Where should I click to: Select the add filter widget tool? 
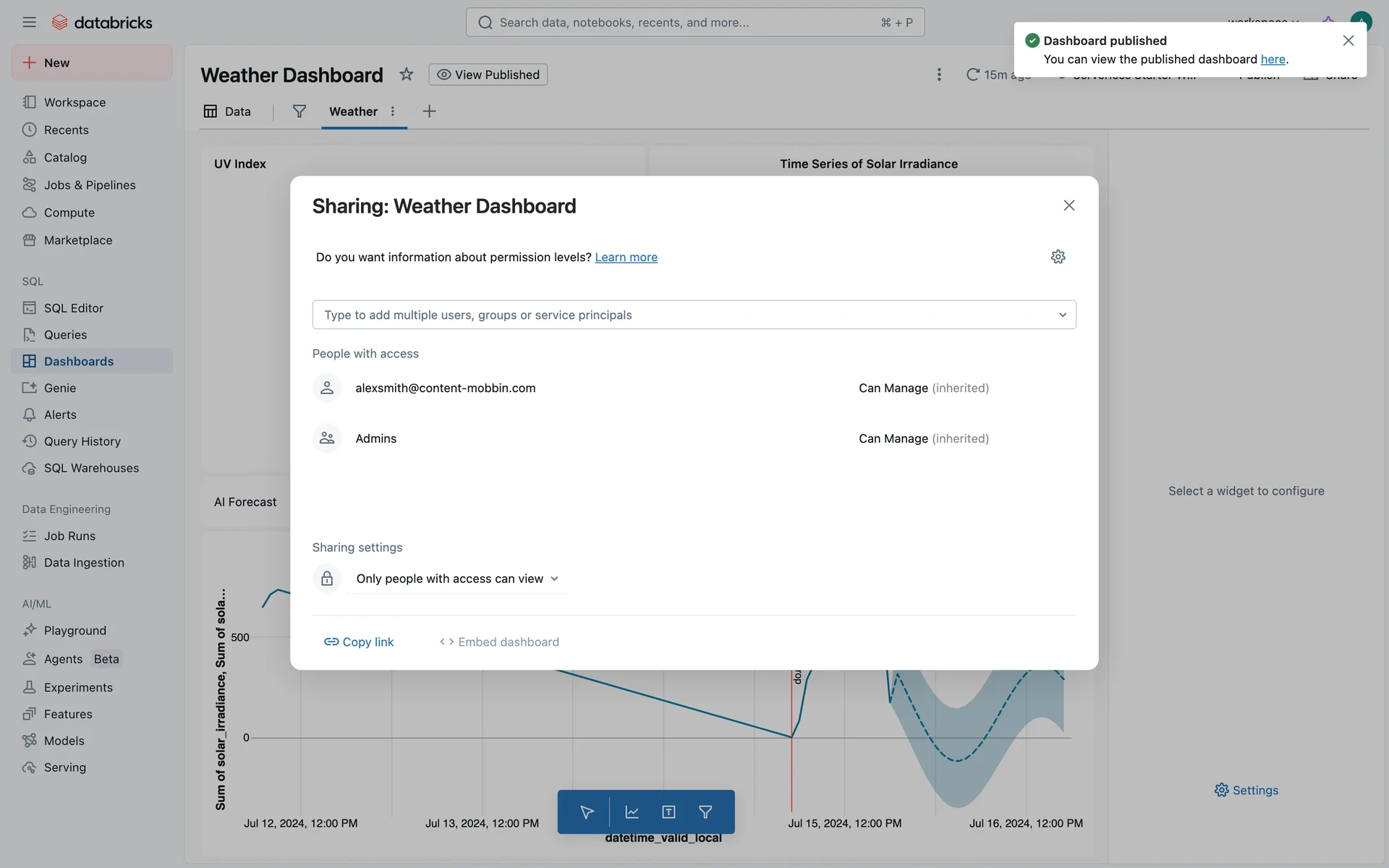(x=705, y=812)
